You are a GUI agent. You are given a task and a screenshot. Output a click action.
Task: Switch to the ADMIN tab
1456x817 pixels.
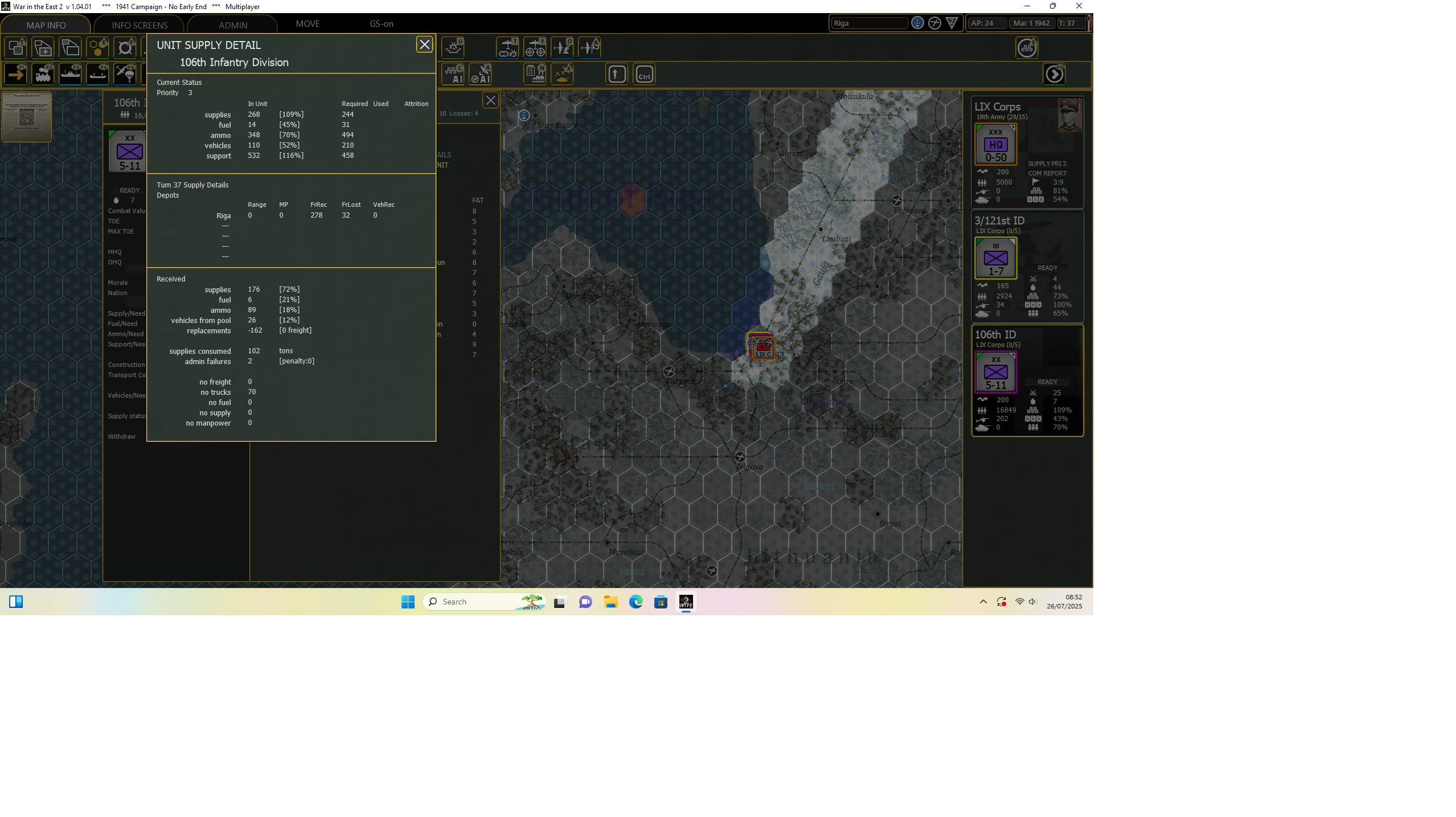[x=233, y=25]
